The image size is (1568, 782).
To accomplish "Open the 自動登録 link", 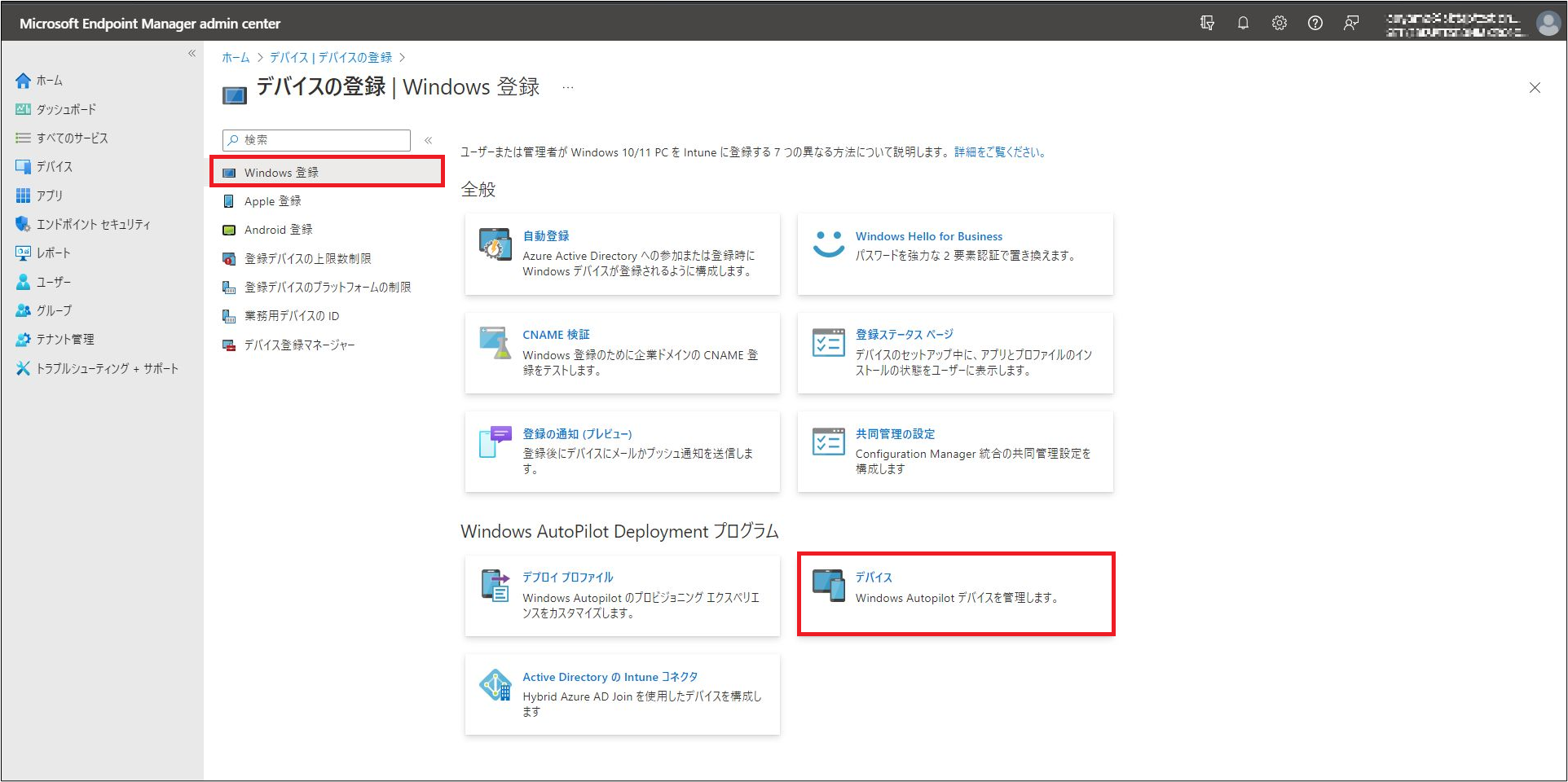I will 546,235.
